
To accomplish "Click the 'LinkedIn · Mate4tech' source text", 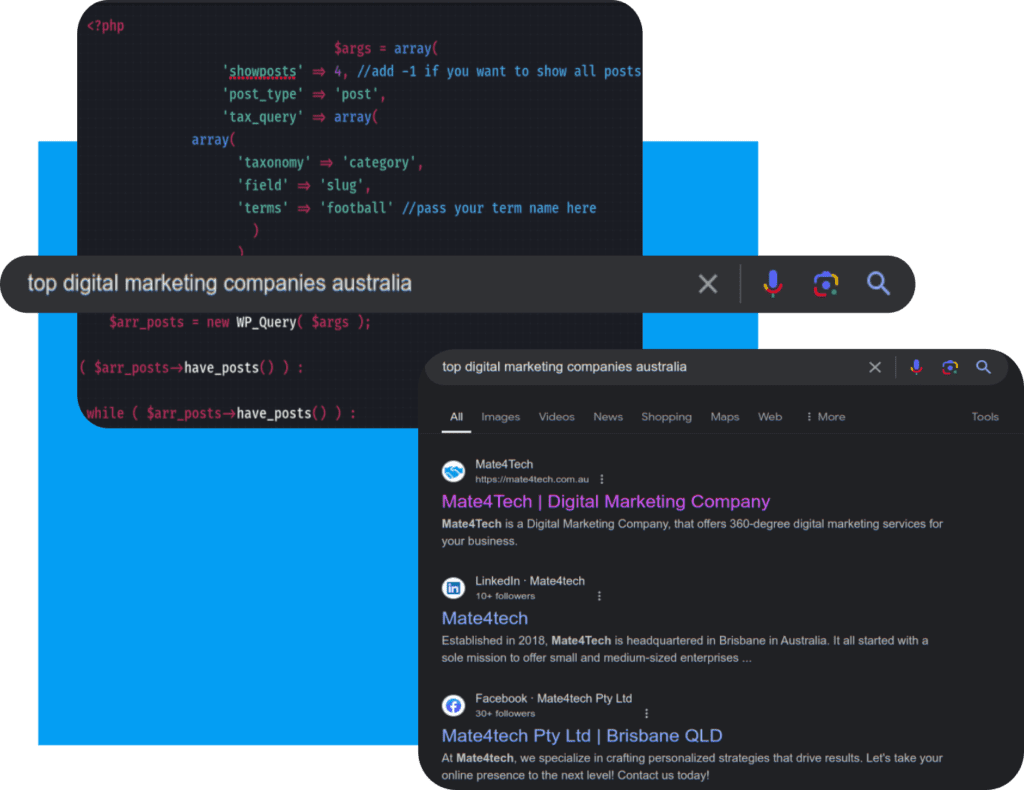I will point(530,581).
